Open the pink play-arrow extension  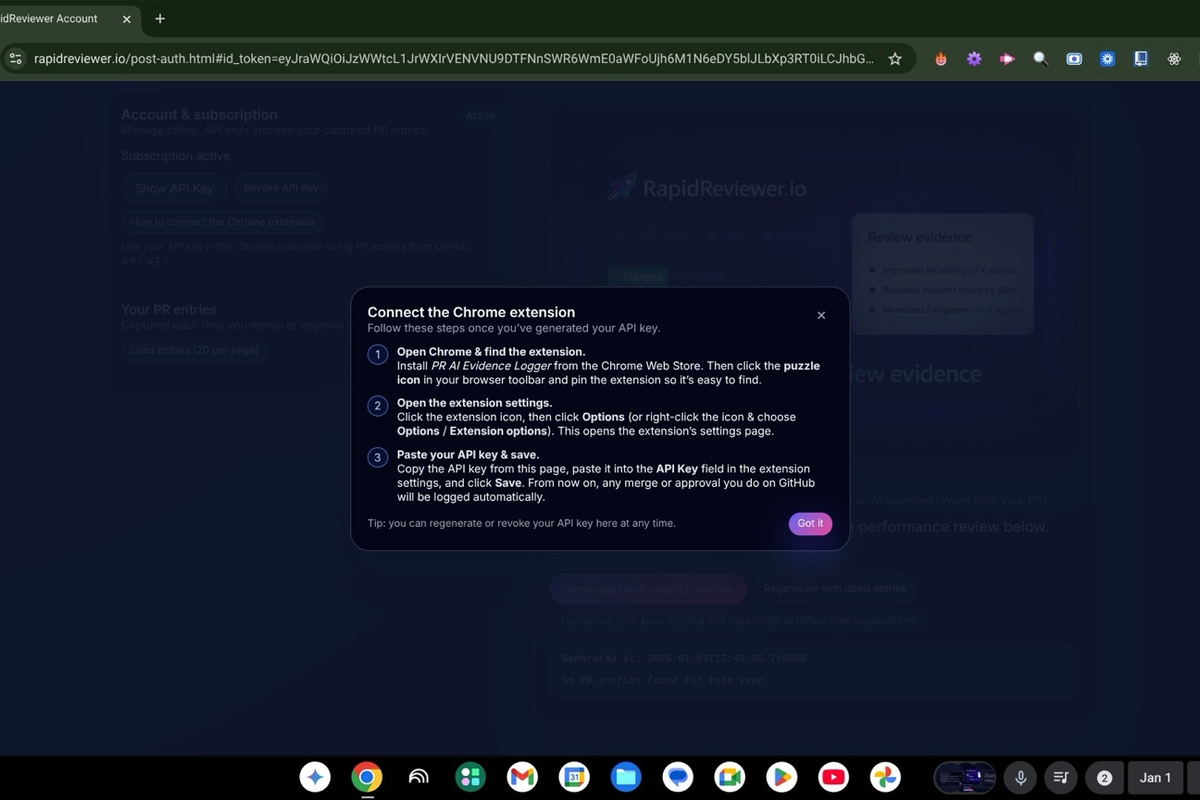pos(1007,59)
